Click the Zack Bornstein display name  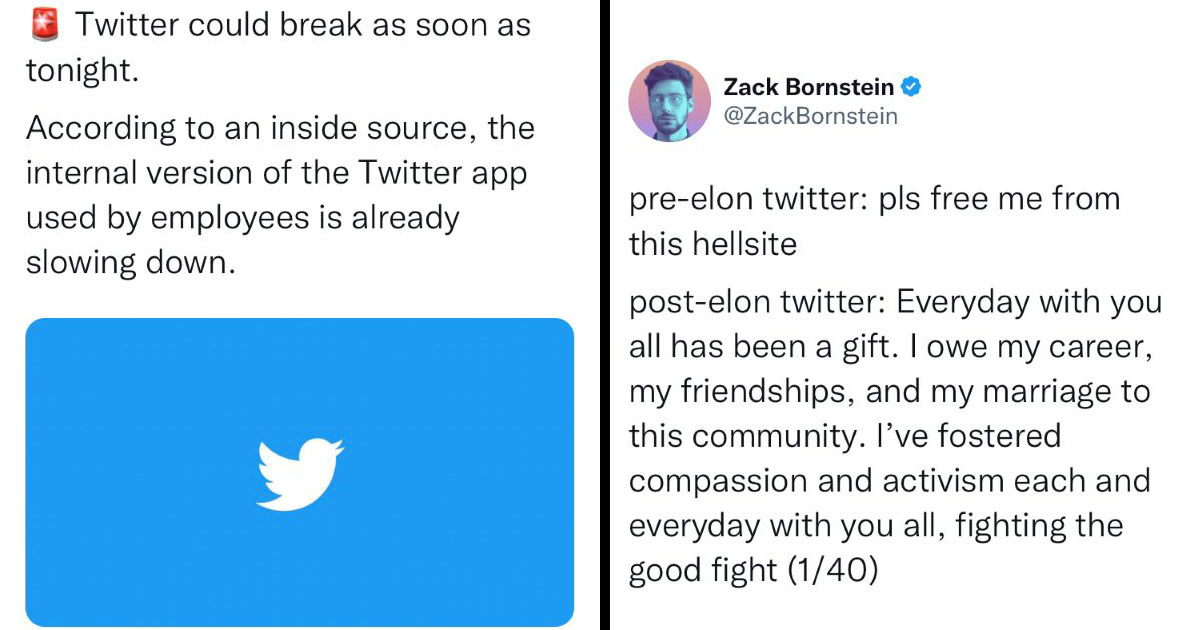pos(809,88)
